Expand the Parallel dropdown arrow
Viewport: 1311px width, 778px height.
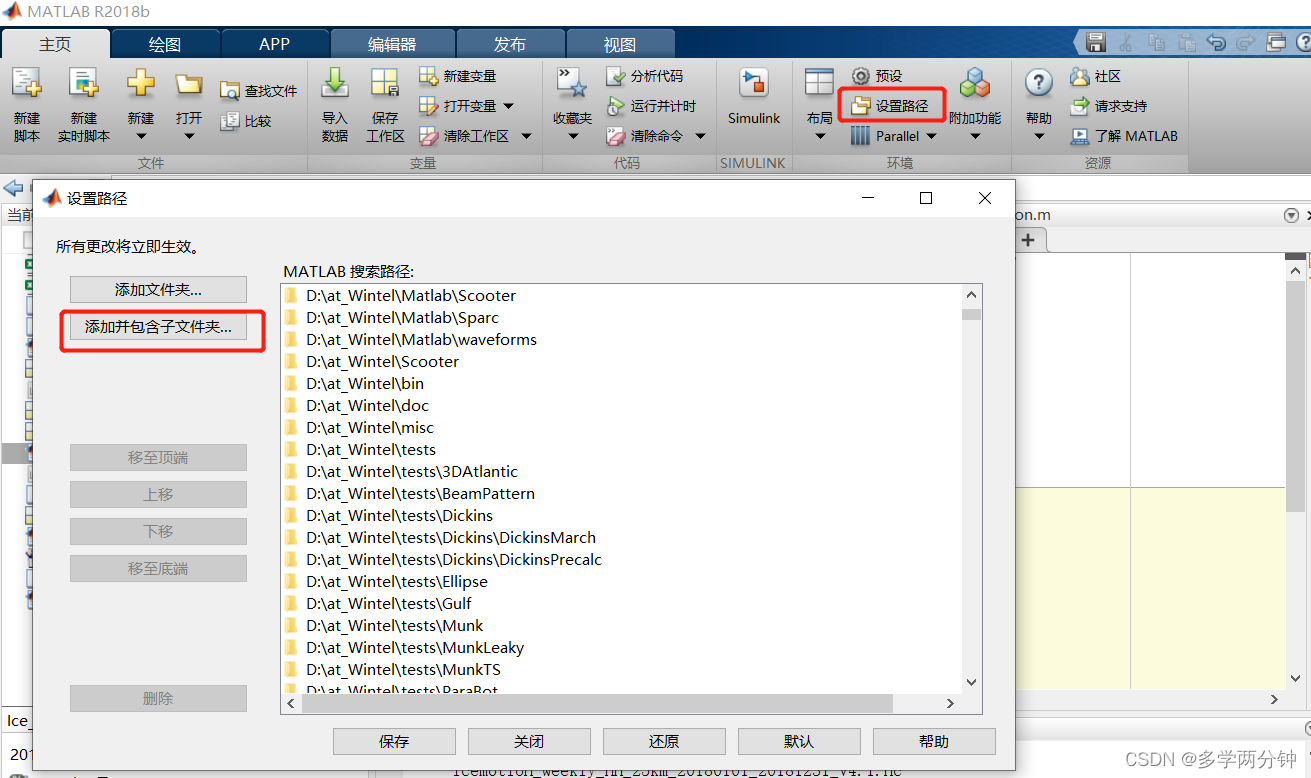click(931, 136)
